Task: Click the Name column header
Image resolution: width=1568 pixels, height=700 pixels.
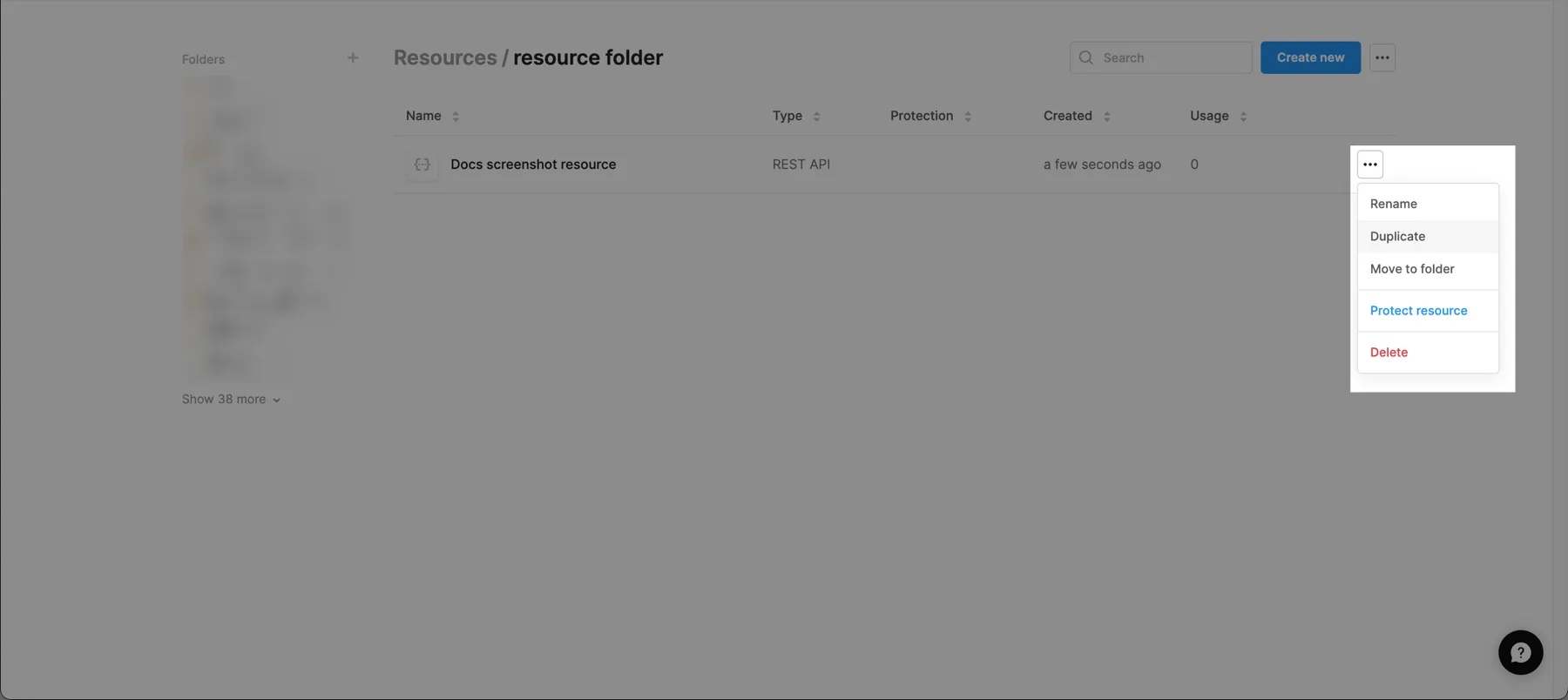Action: pyautogui.click(x=423, y=116)
